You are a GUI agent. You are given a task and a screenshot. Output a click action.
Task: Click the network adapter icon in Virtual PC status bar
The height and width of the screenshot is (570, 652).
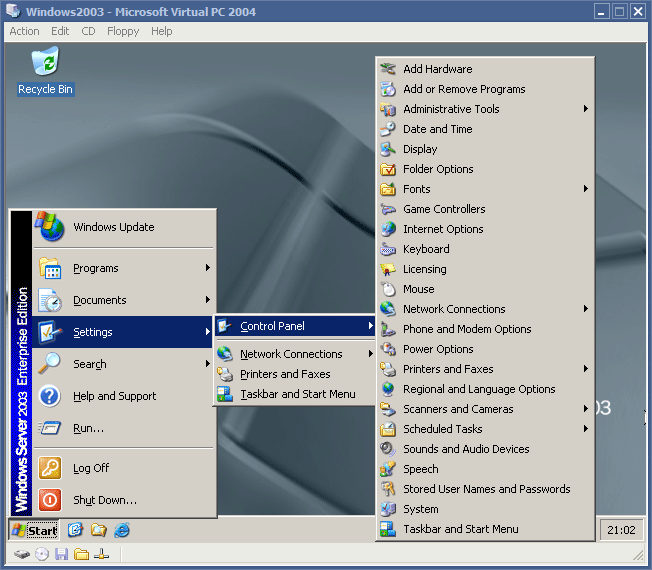pos(101,554)
